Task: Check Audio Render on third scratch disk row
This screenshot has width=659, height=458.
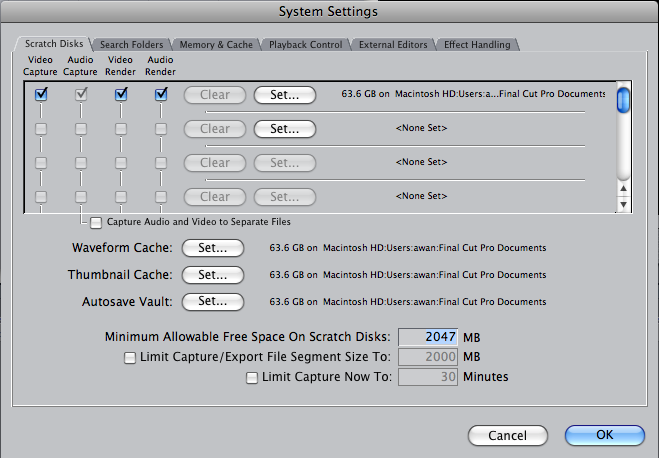Action: [x=161, y=163]
